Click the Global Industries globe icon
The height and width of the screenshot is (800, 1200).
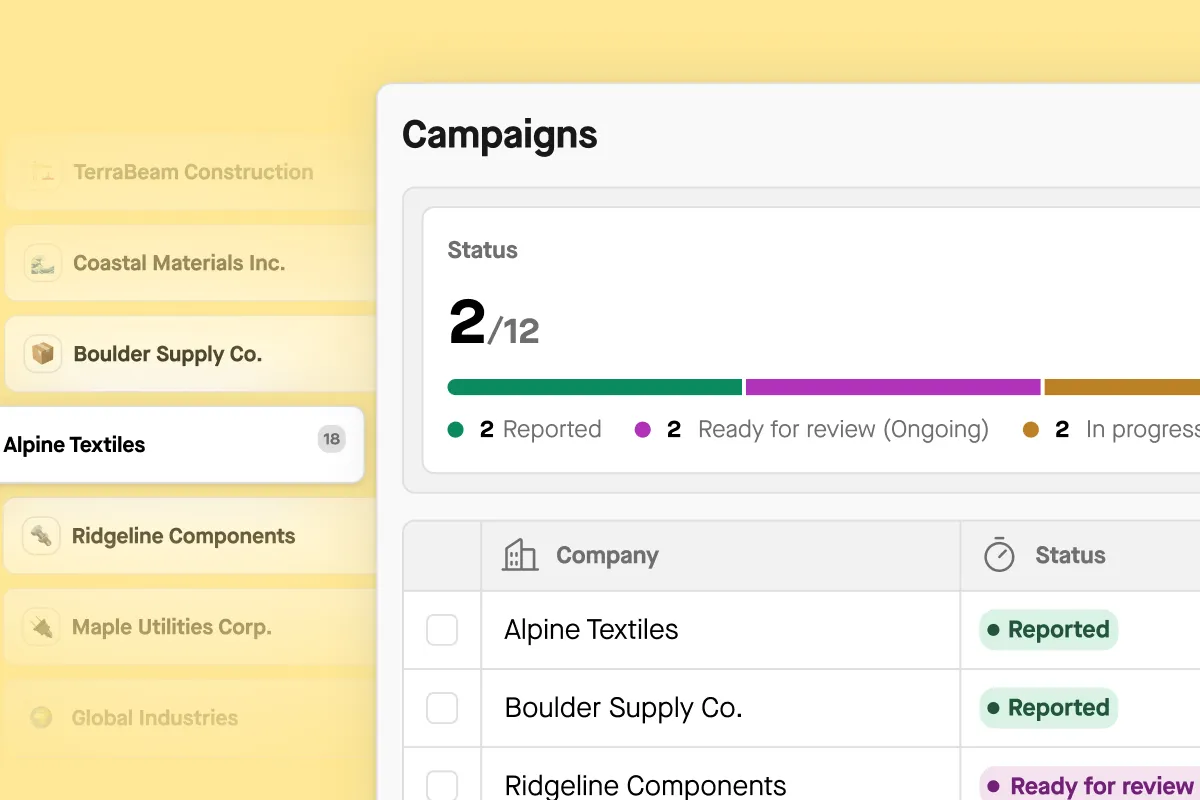pyautogui.click(x=42, y=718)
